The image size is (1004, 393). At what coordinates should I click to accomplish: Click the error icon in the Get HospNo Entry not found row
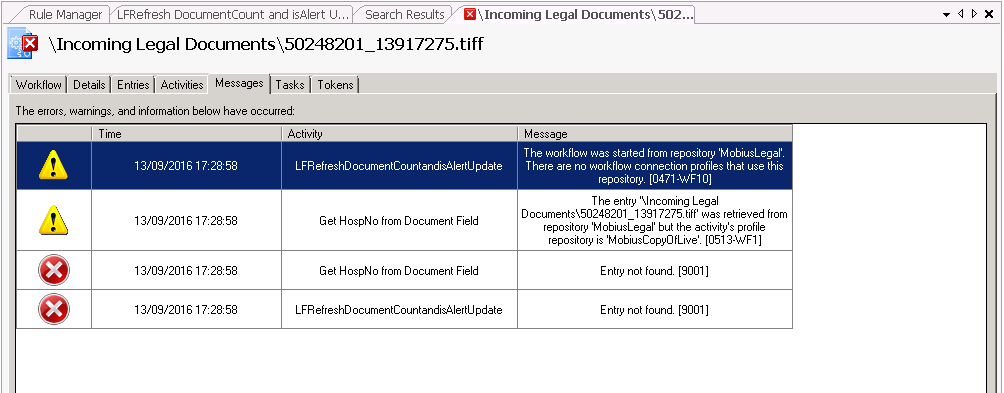[x=54, y=271]
